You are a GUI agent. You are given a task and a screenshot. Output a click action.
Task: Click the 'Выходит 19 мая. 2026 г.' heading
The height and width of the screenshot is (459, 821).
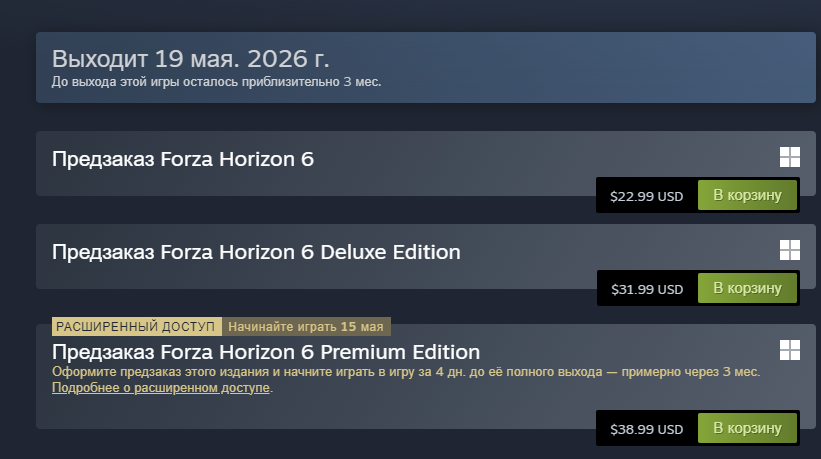[190, 57]
